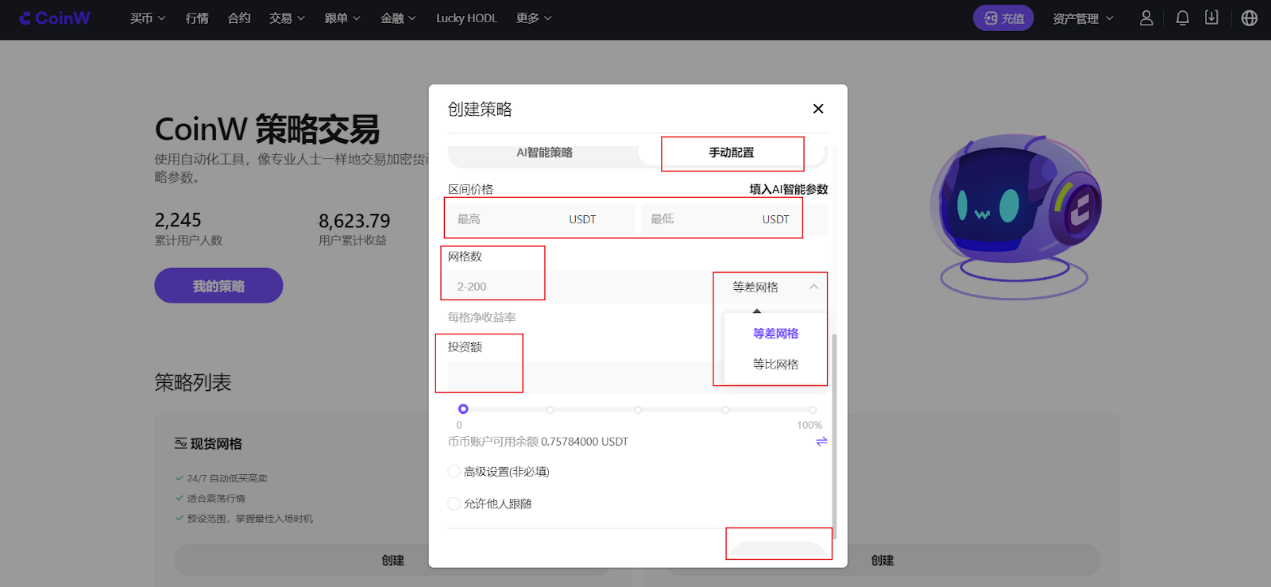Toggle 允许他人跟随 checkbox

(x=455, y=504)
